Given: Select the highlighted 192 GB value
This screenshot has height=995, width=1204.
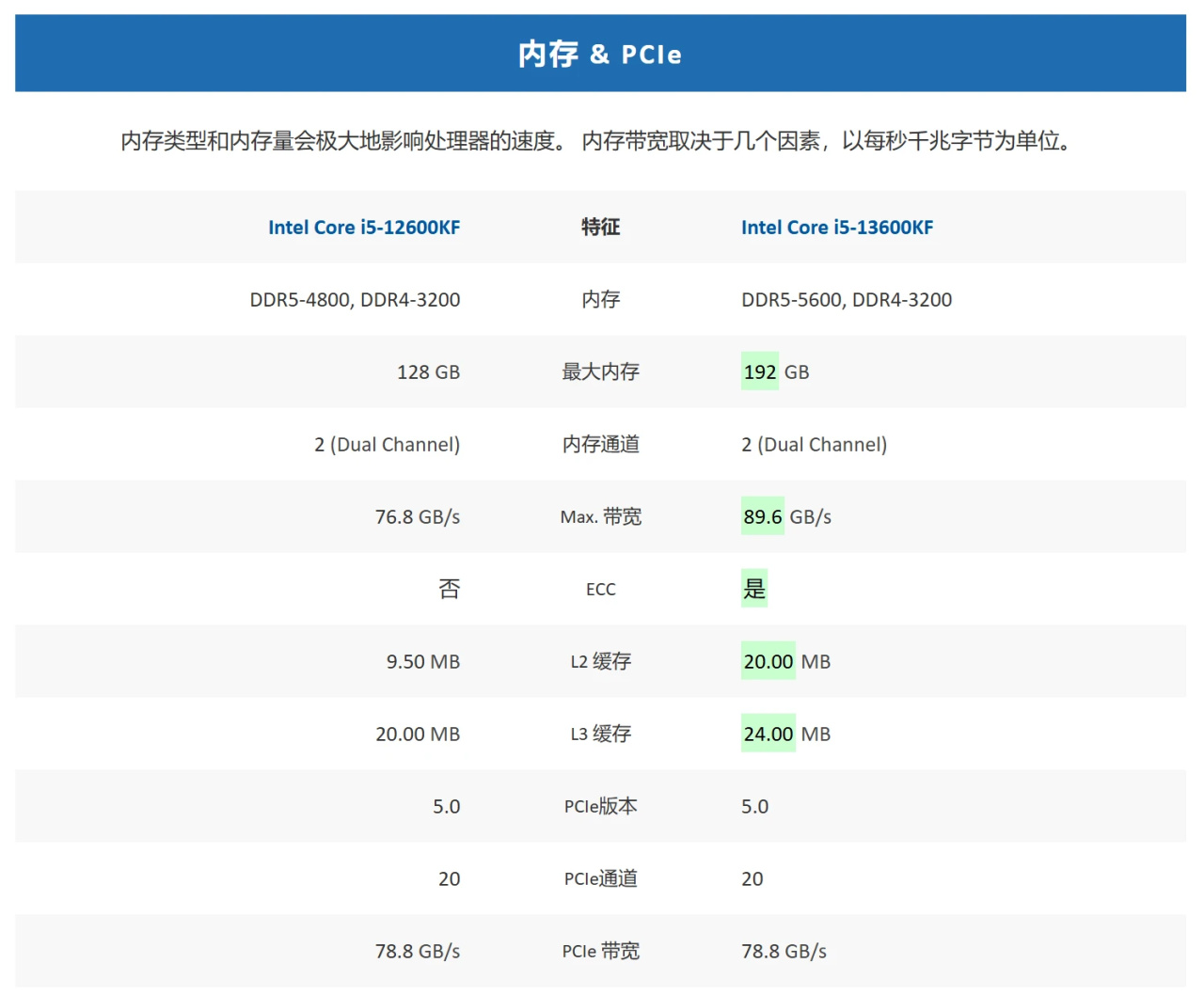Looking at the screenshot, I should coord(760,372).
